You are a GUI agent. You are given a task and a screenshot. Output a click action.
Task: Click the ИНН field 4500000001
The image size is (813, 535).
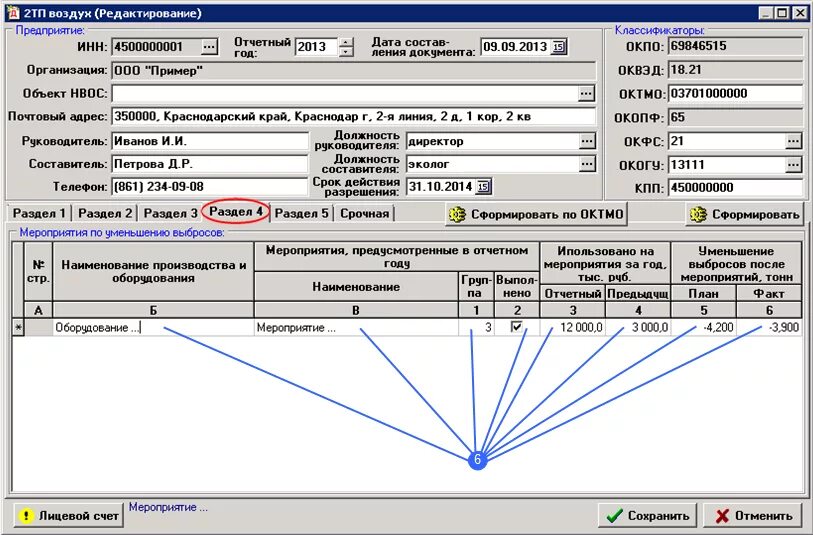coord(157,47)
